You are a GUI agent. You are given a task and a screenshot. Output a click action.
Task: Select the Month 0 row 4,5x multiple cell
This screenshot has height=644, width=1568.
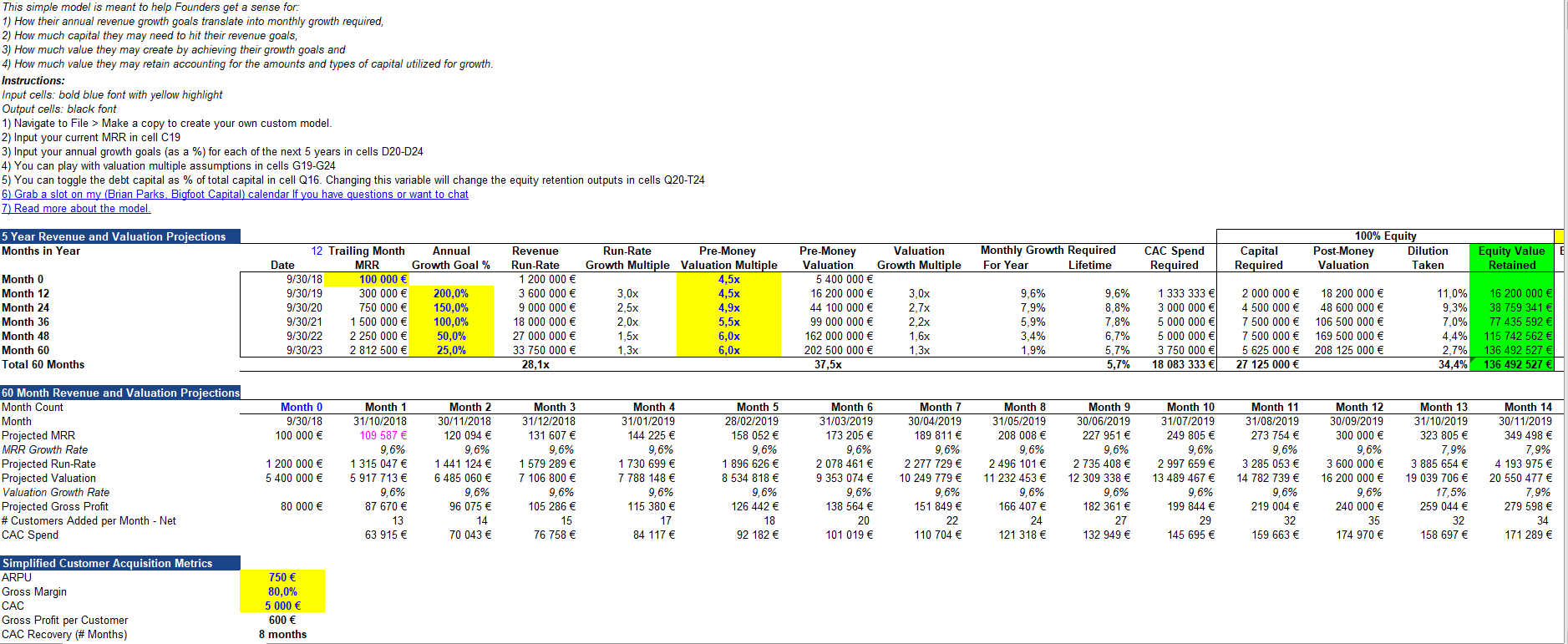click(x=728, y=279)
